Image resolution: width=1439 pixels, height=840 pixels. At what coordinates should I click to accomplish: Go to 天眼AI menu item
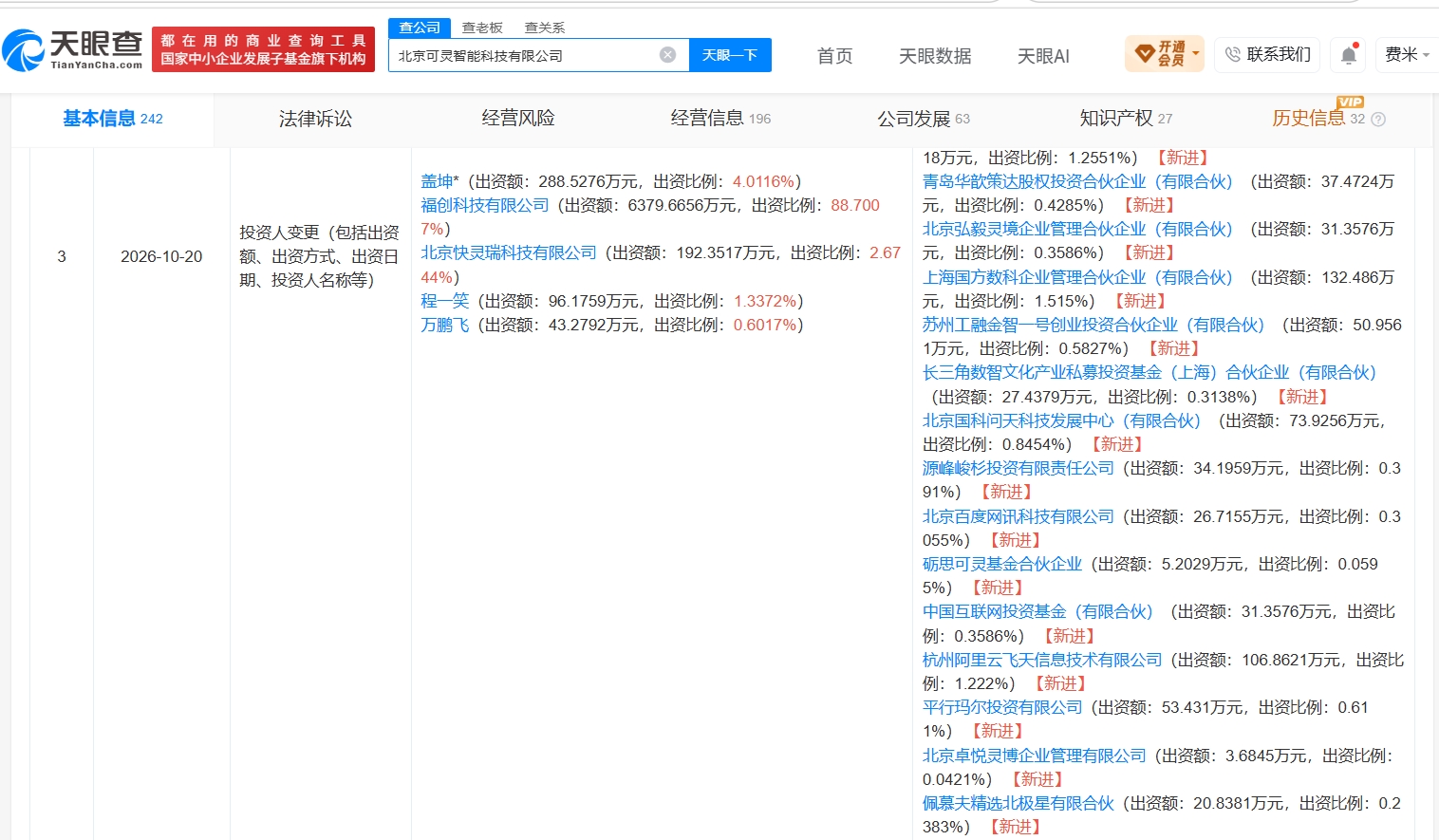pyautogui.click(x=1043, y=56)
